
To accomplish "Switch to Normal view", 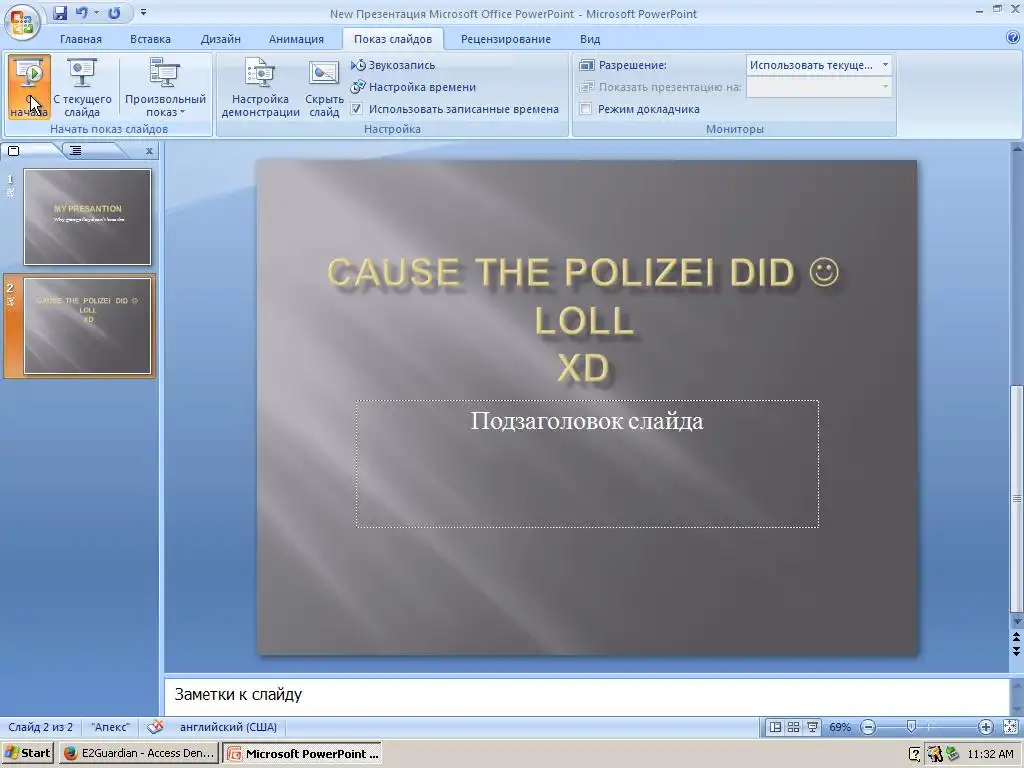I will point(775,727).
